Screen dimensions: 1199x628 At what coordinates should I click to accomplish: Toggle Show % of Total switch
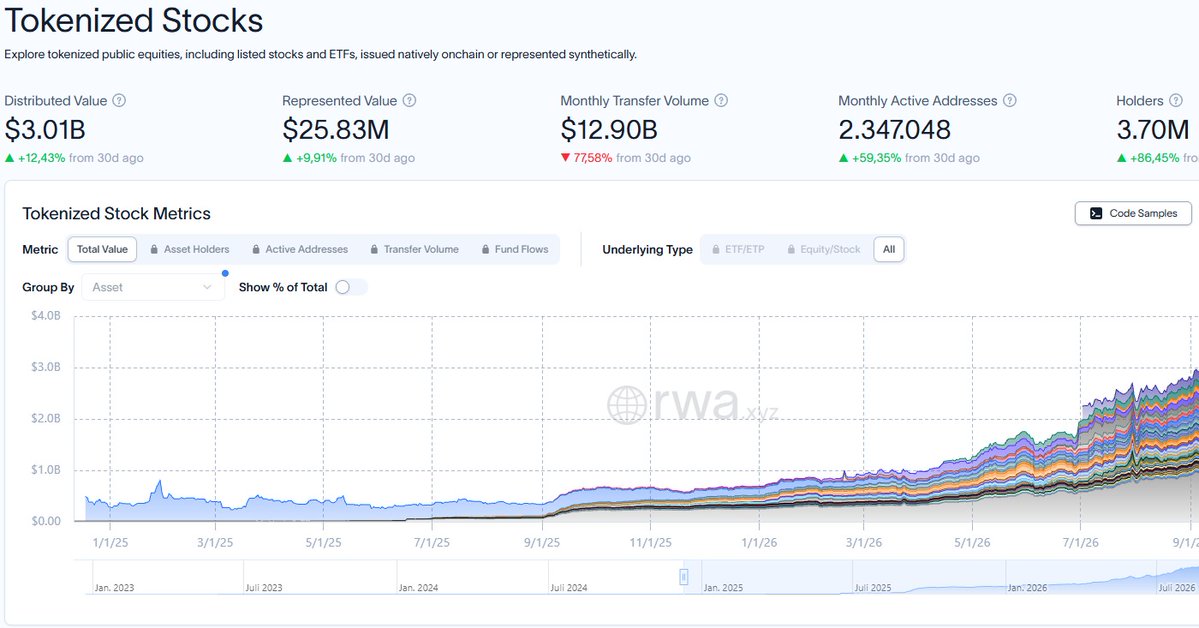click(351, 287)
